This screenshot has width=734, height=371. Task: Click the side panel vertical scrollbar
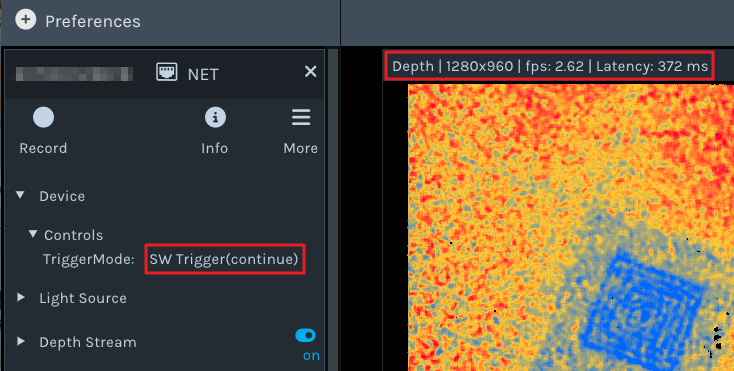coord(333,210)
